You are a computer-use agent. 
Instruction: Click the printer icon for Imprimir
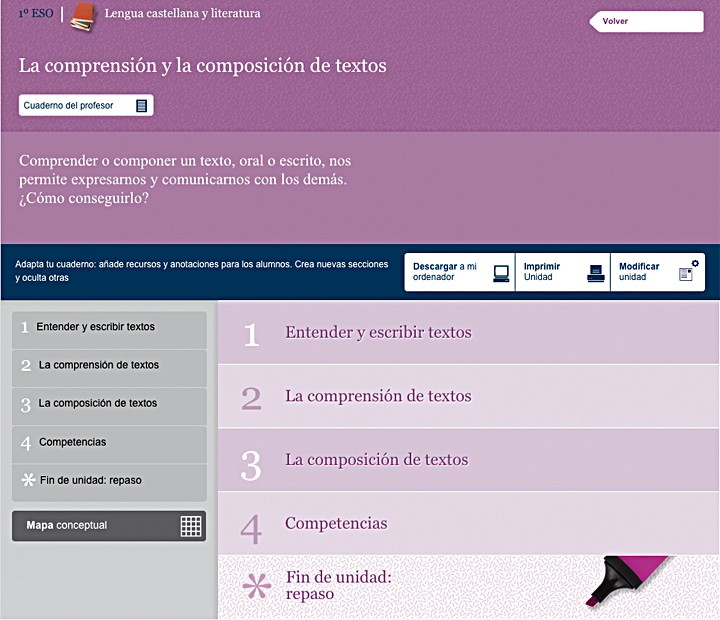(x=595, y=273)
